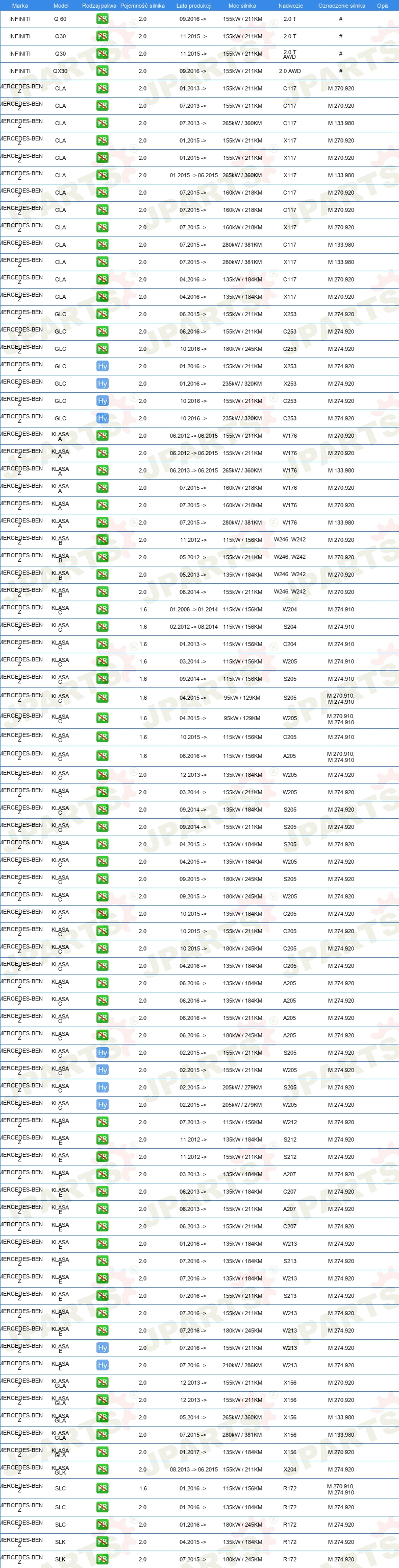Screen dimensions: 399x1568
Task: Click date cell '08.2014 ->' in Klasa B row
Action: point(193,591)
